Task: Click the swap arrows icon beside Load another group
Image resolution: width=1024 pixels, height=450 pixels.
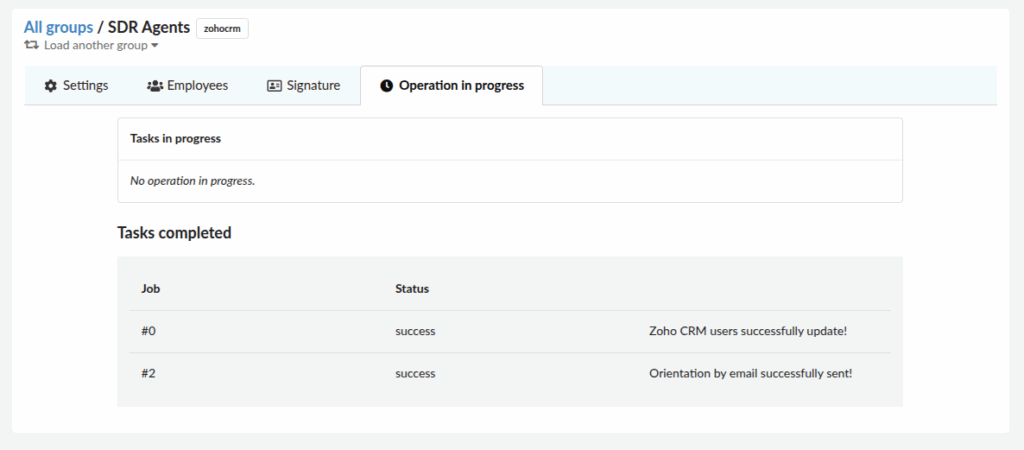Action: pos(32,45)
